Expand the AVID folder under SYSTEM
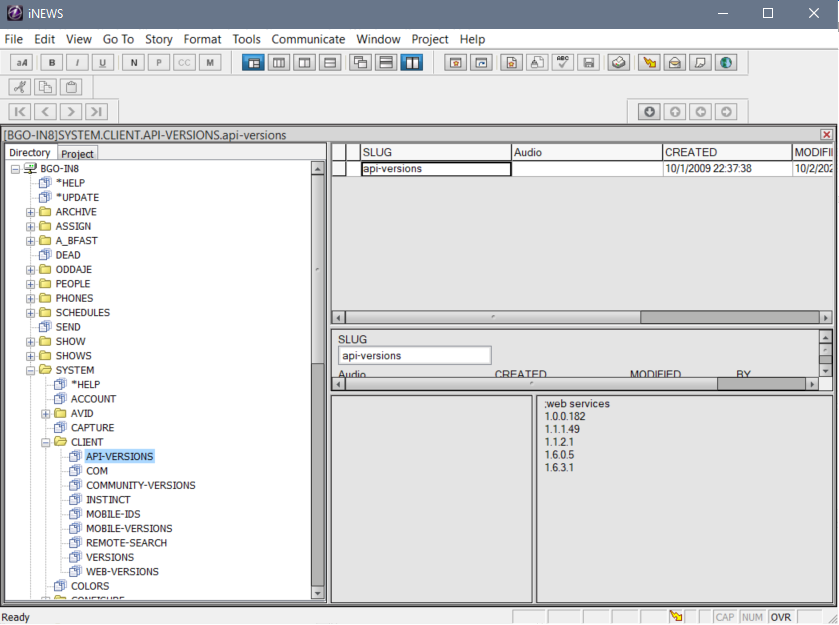839x625 pixels. (x=46, y=414)
